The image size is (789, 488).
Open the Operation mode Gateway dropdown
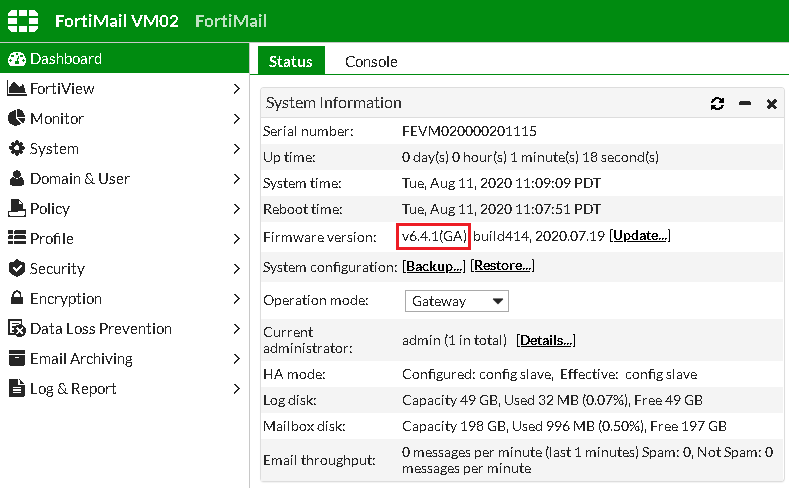coord(456,301)
